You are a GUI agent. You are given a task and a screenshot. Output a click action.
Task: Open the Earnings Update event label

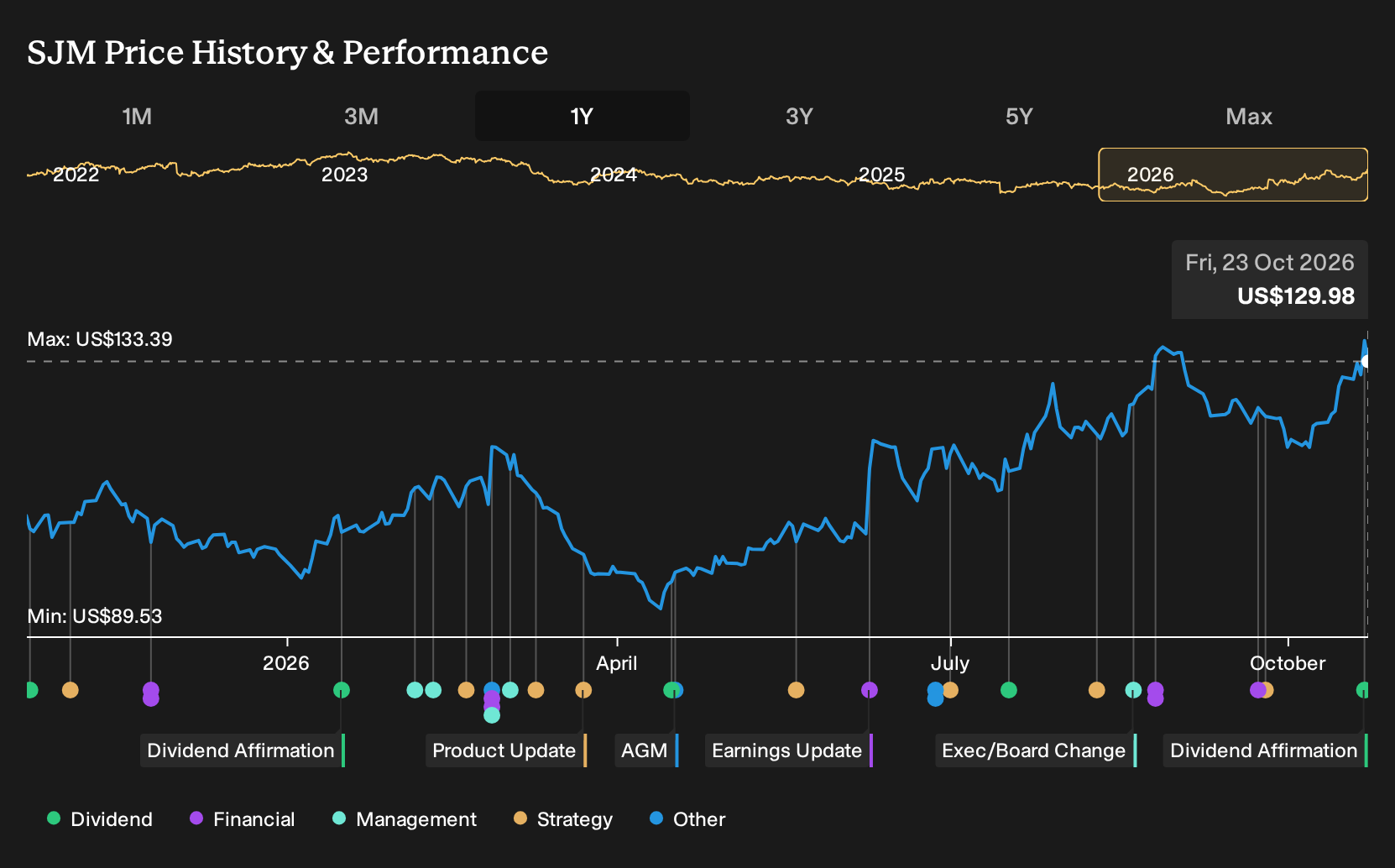(789, 750)
